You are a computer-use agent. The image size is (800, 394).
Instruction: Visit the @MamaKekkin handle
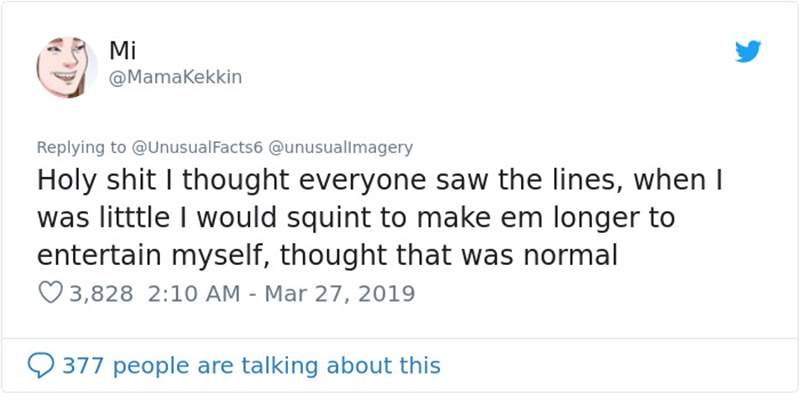pos(176,78)
